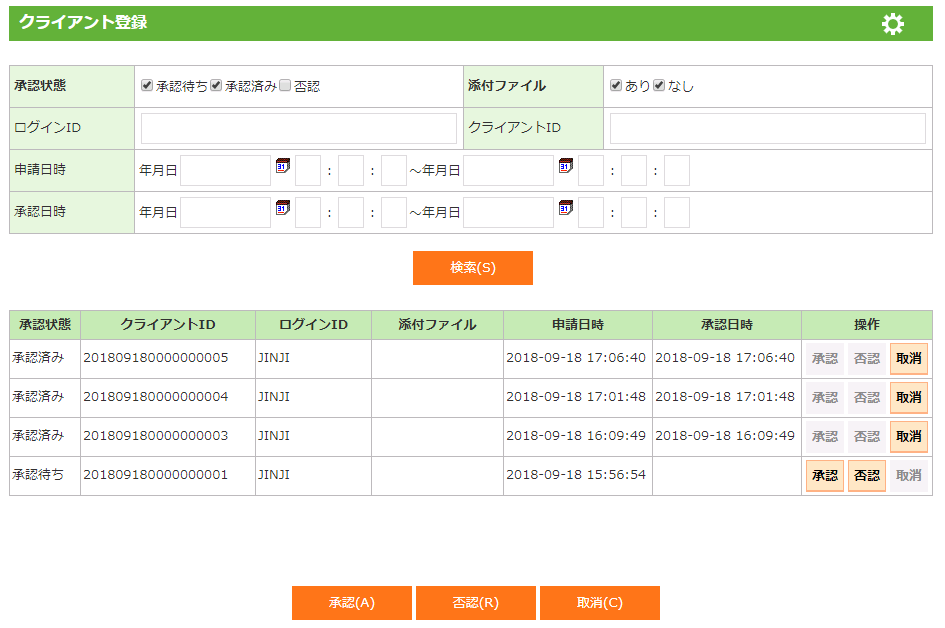This screenshot has width=945, height=628.
Task: Click the 申請日時 end second box
Action: click(x=677, y=171)
